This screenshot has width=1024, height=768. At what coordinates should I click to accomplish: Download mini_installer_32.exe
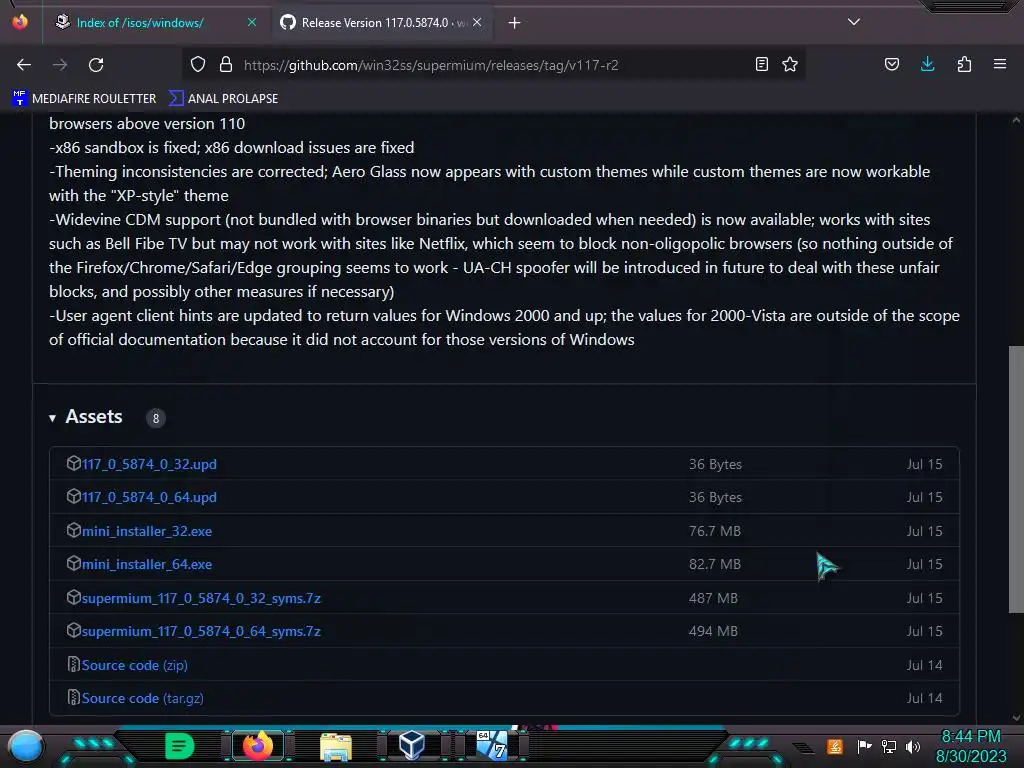click(x=147, y=532)
